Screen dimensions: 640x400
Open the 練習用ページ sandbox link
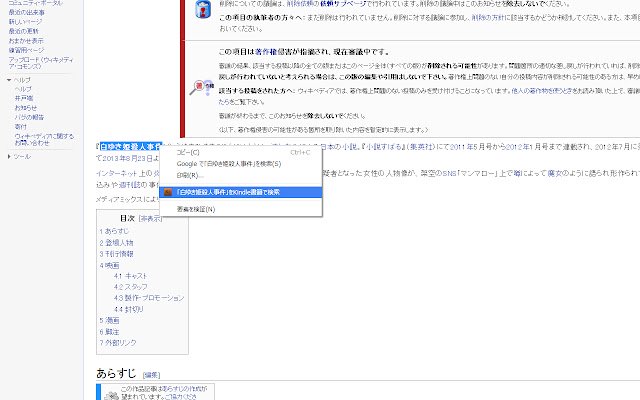tap(26, 50)
